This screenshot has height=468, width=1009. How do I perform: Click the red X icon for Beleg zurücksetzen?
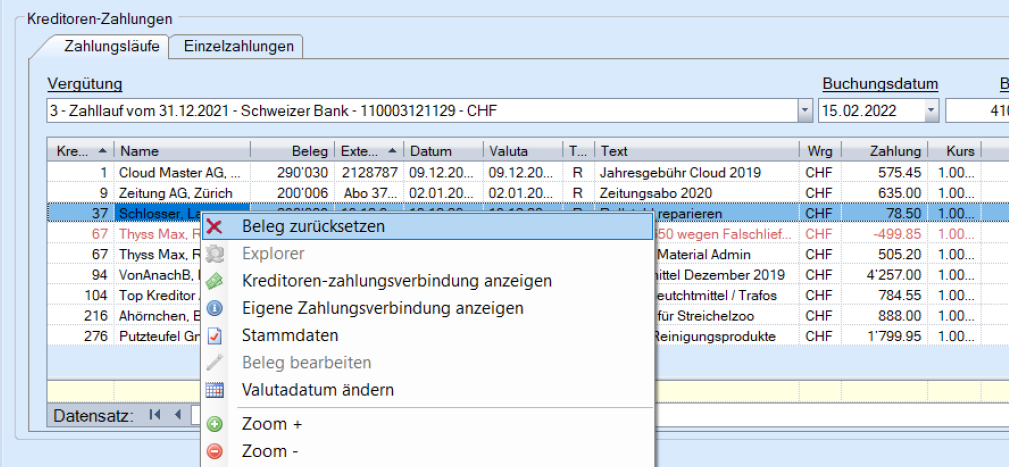click(x=214, y=227)
